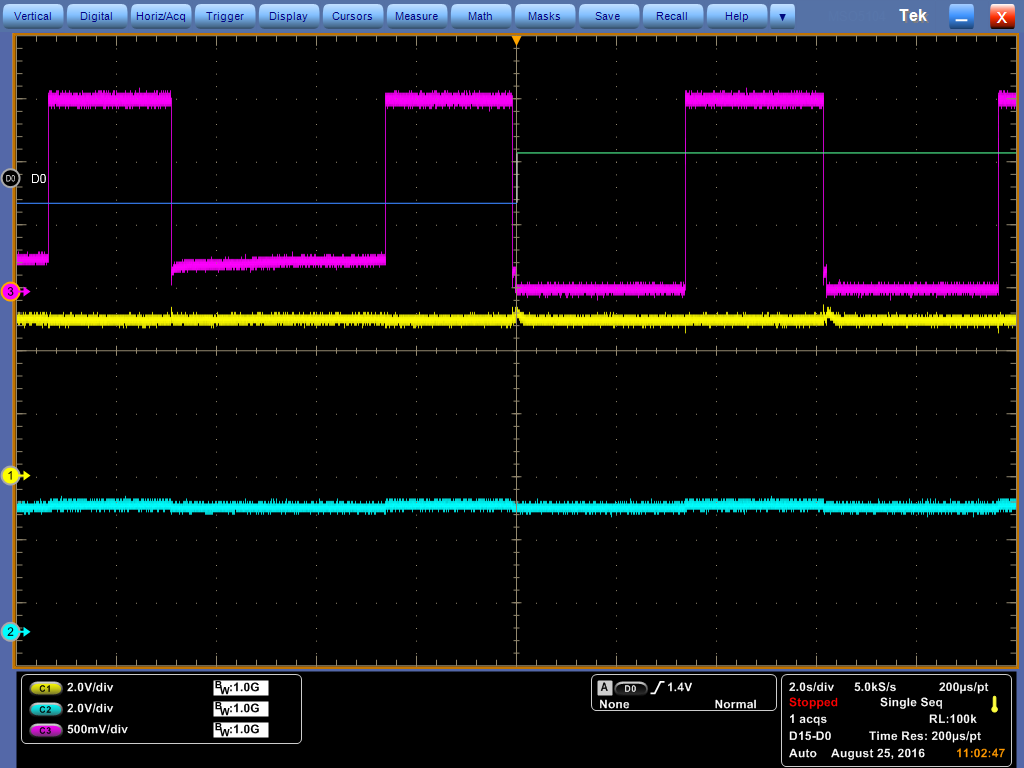Expand the menu bar dropdown arrow
Image resolution: width=1024 pixels, height=768 pixels.
pos(782,16)
